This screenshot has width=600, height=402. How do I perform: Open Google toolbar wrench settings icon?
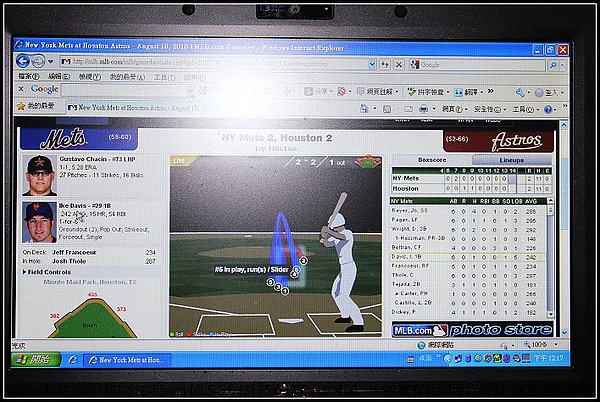coord(520,93)
